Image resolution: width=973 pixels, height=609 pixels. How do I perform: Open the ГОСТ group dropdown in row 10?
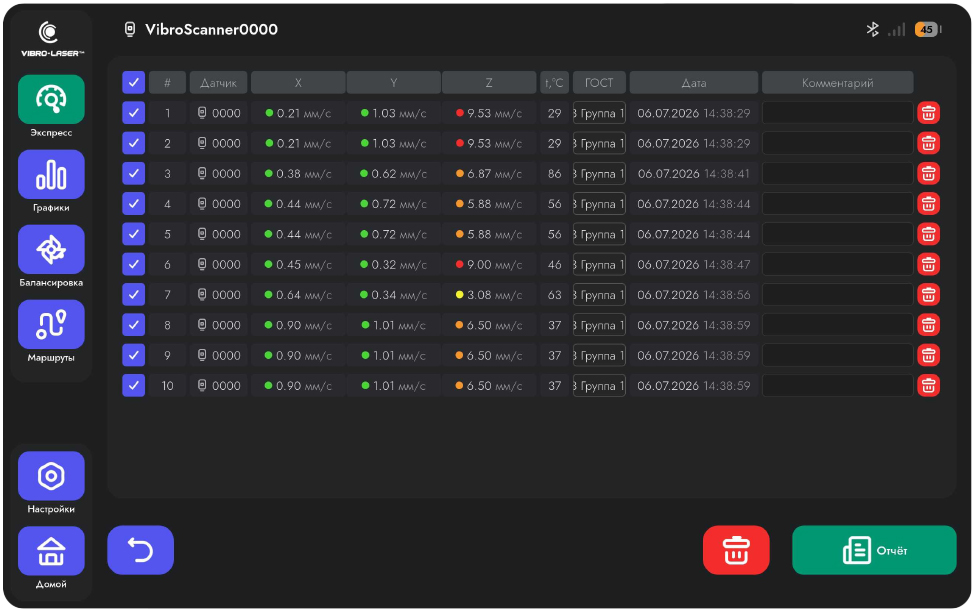pyautogui.click(x=599, y=386)
